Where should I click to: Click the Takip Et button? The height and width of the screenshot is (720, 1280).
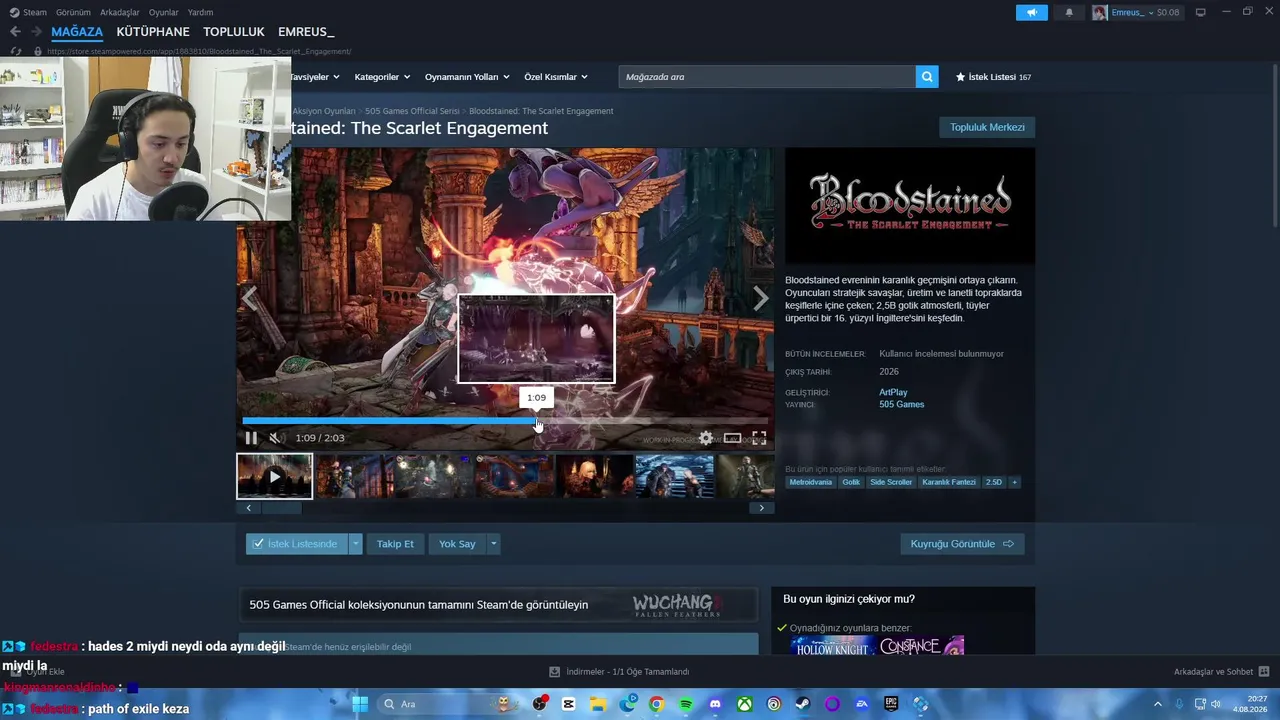pos(395,544)
